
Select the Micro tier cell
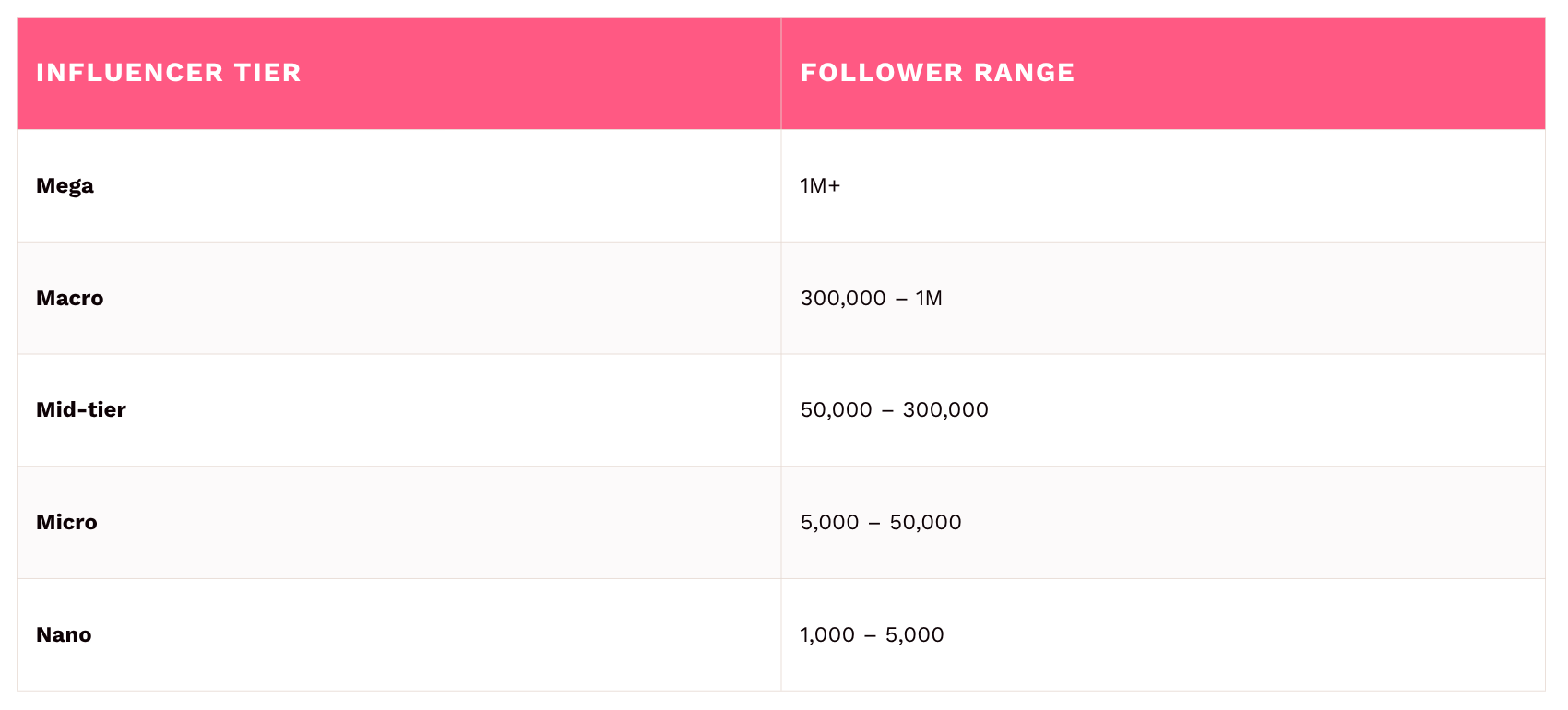pyautogui.click(x=66, y=522)
